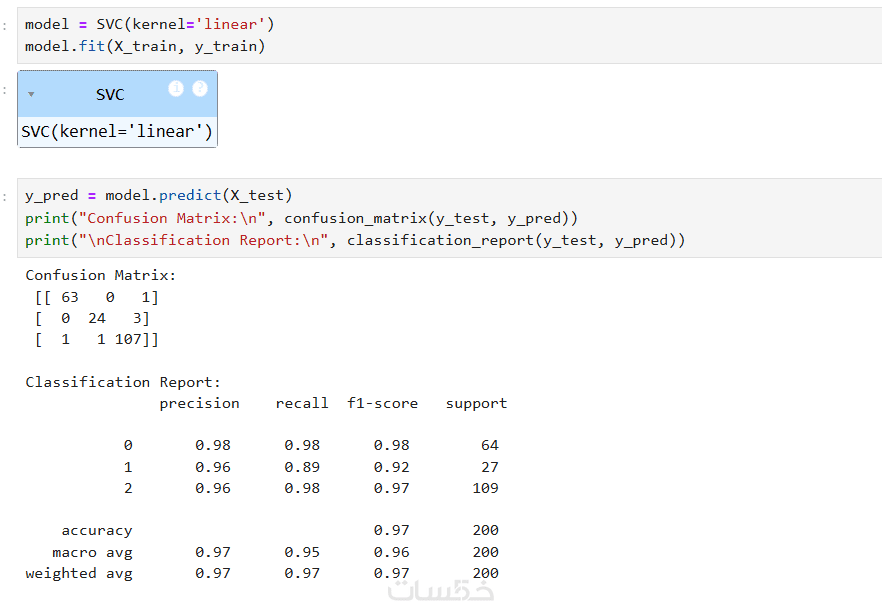Click the model = SVC code line
Screen dimensions: 882x613
point(150,24)
